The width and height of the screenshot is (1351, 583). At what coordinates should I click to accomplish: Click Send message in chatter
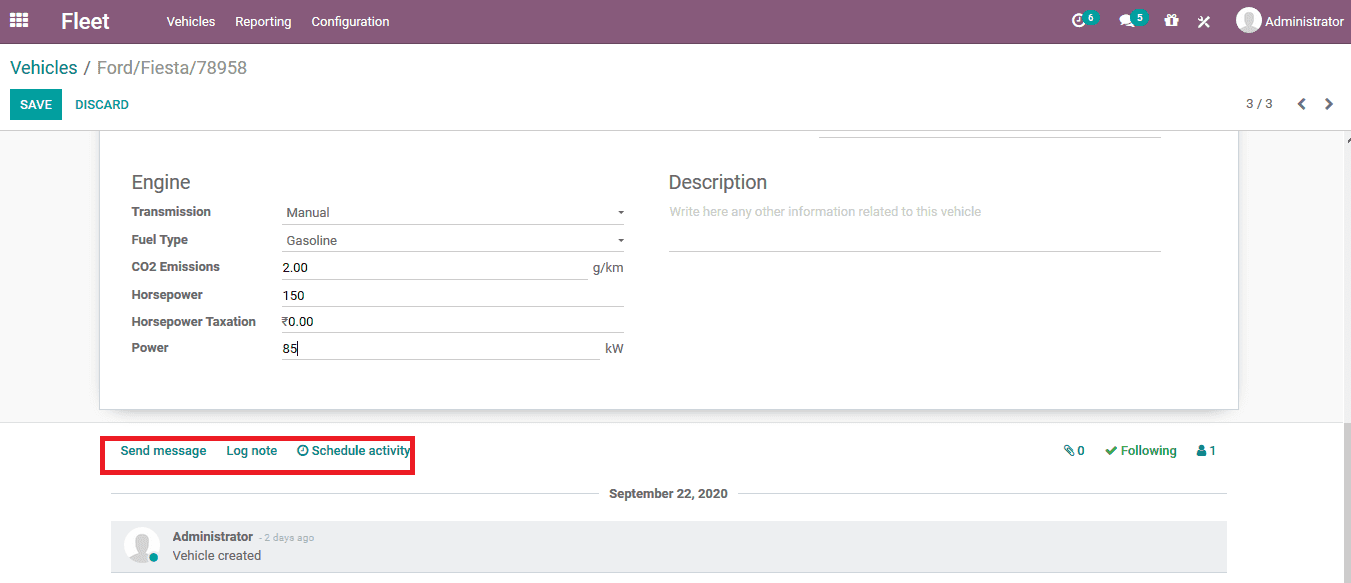[163, 451]
